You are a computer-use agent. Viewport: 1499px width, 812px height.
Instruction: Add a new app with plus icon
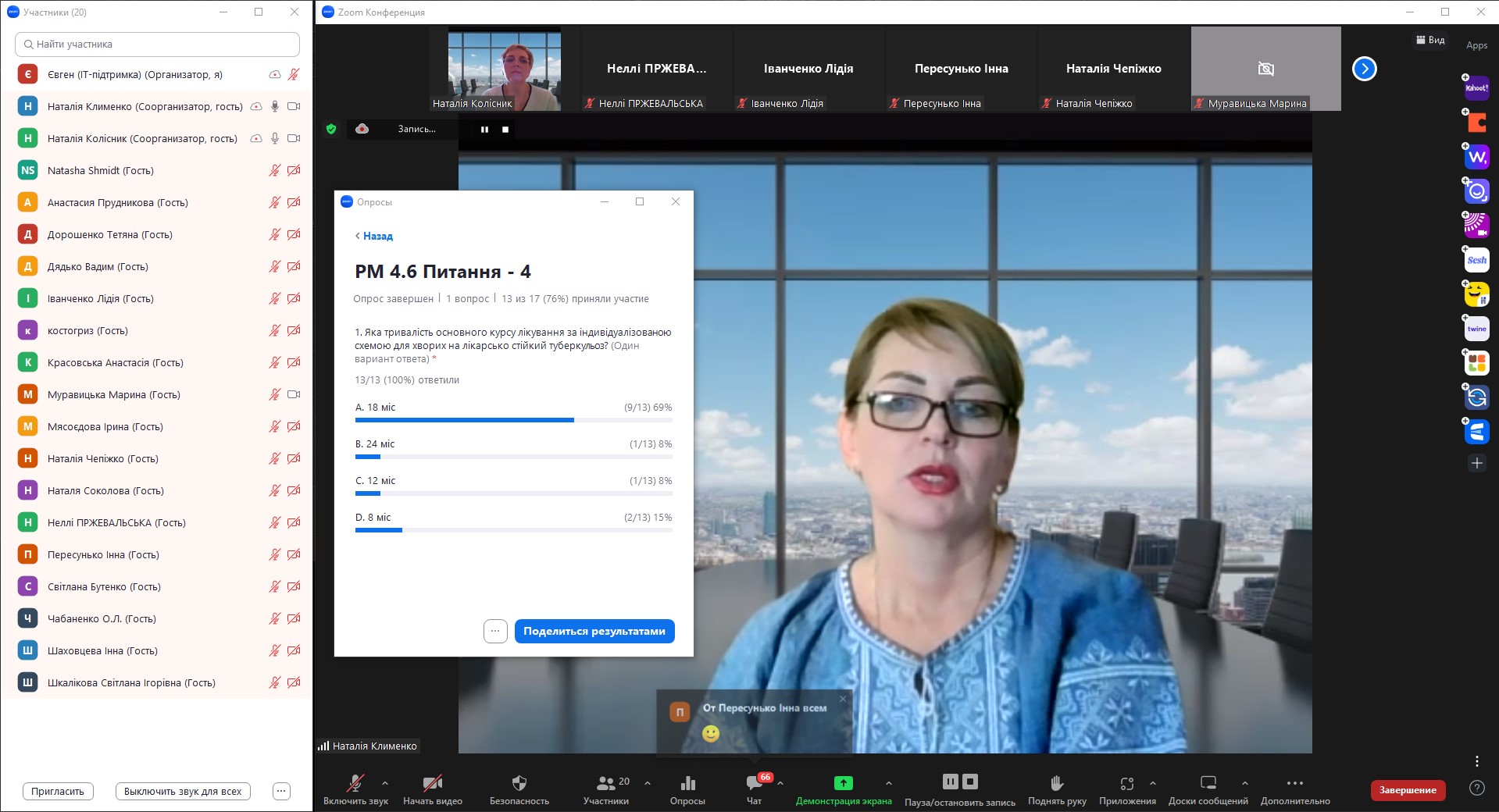(1476, 463)
